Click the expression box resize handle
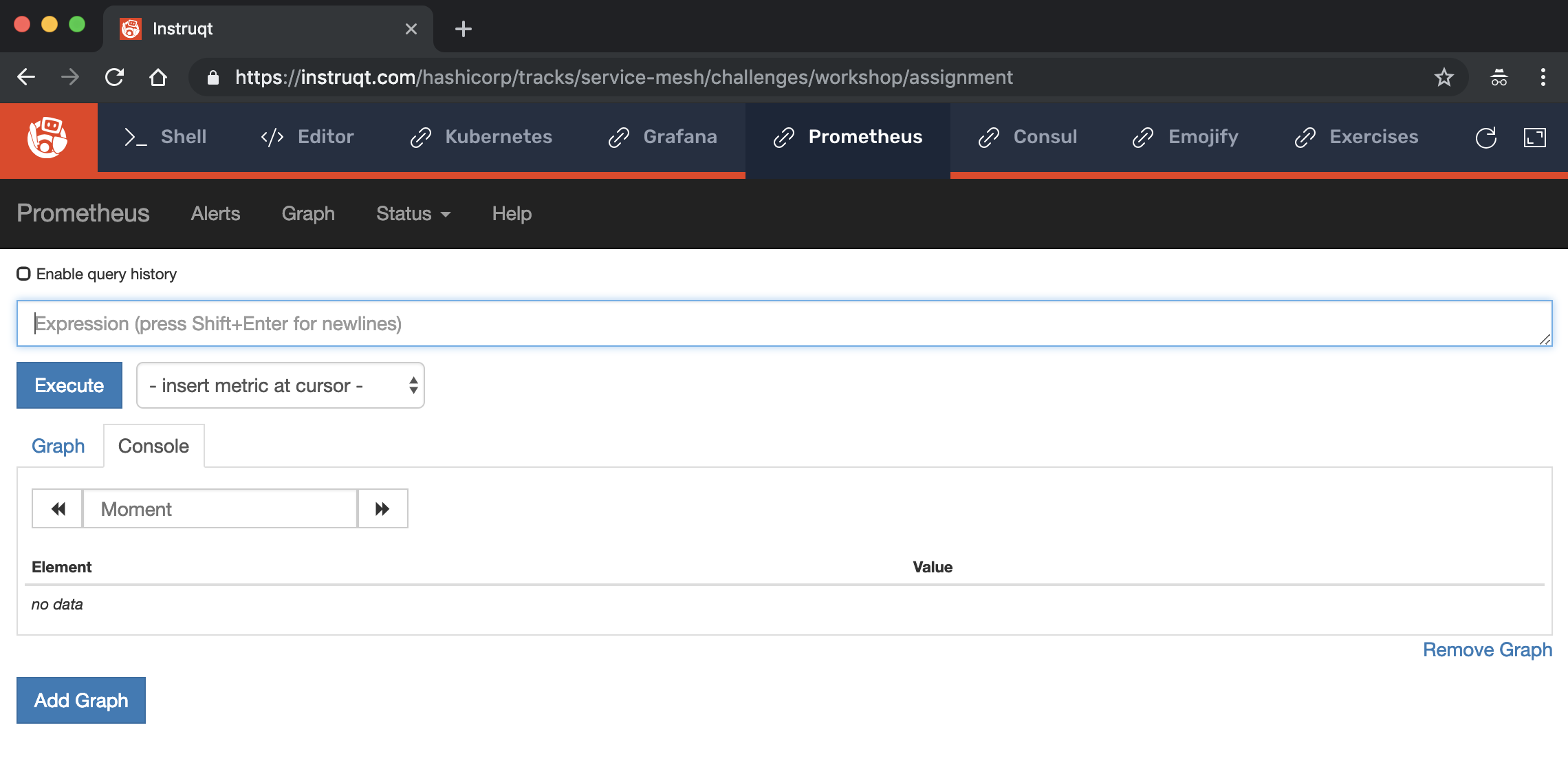 click(1545, 339)
